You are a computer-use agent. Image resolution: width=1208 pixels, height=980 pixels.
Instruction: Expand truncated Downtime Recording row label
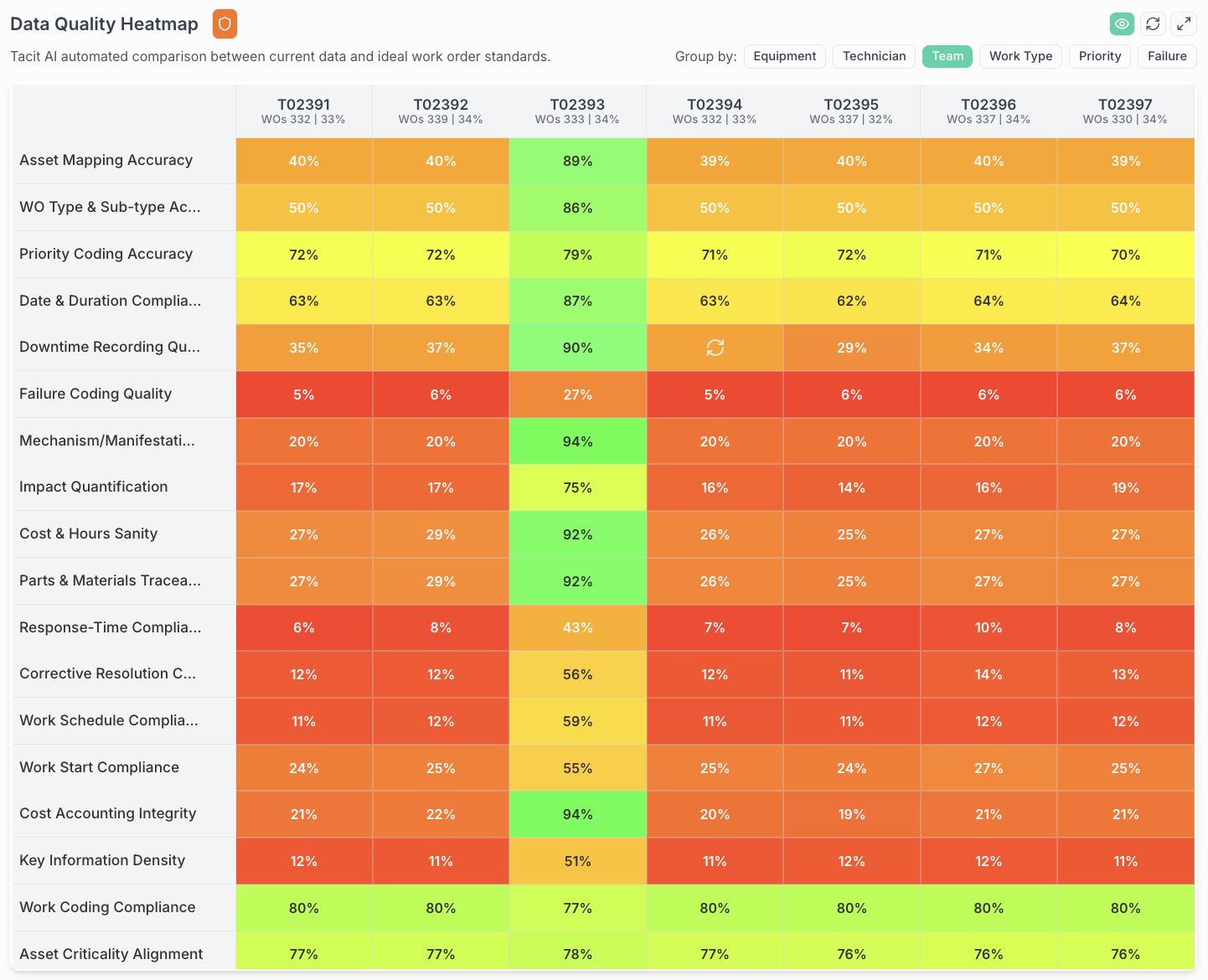[x=110, y=347]
